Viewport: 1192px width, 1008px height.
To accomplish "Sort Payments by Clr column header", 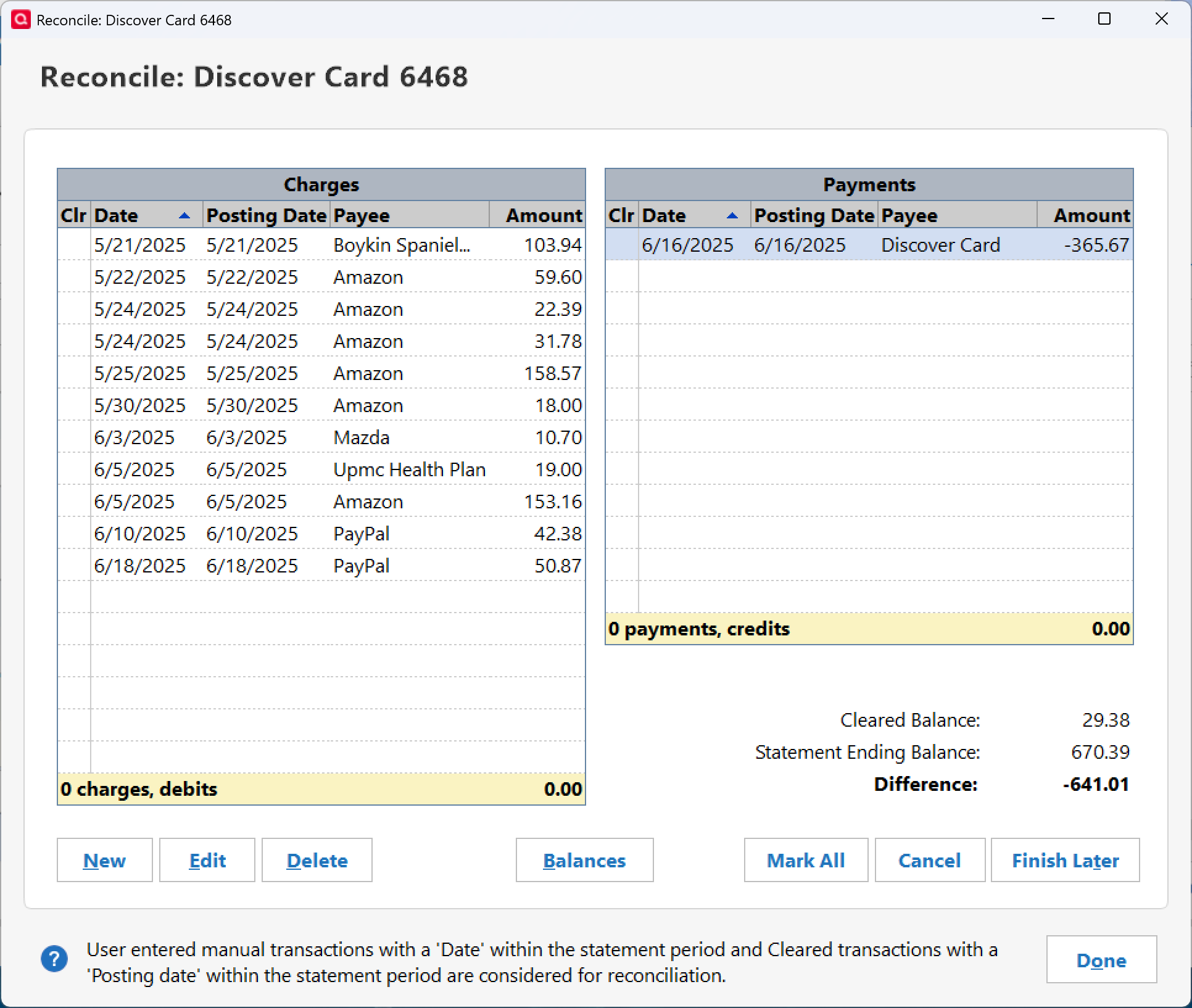I will pyautogui.click(x=622, y=215).
